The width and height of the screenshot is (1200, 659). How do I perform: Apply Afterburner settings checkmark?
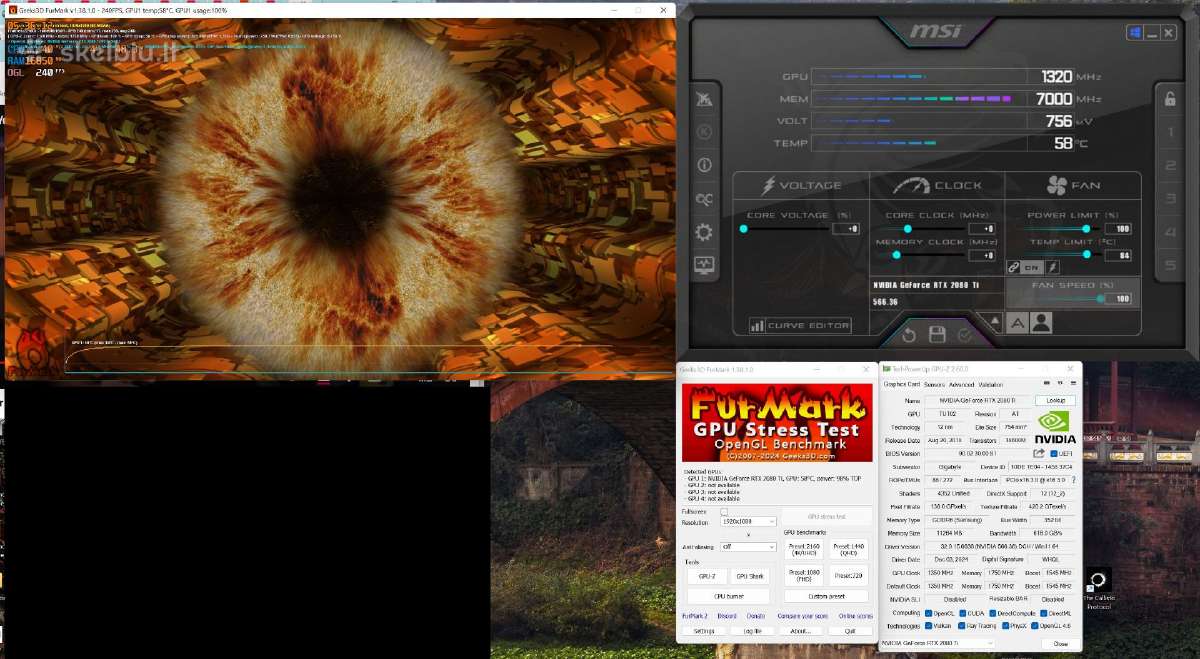pyautogui.click(x=965, y=335)
